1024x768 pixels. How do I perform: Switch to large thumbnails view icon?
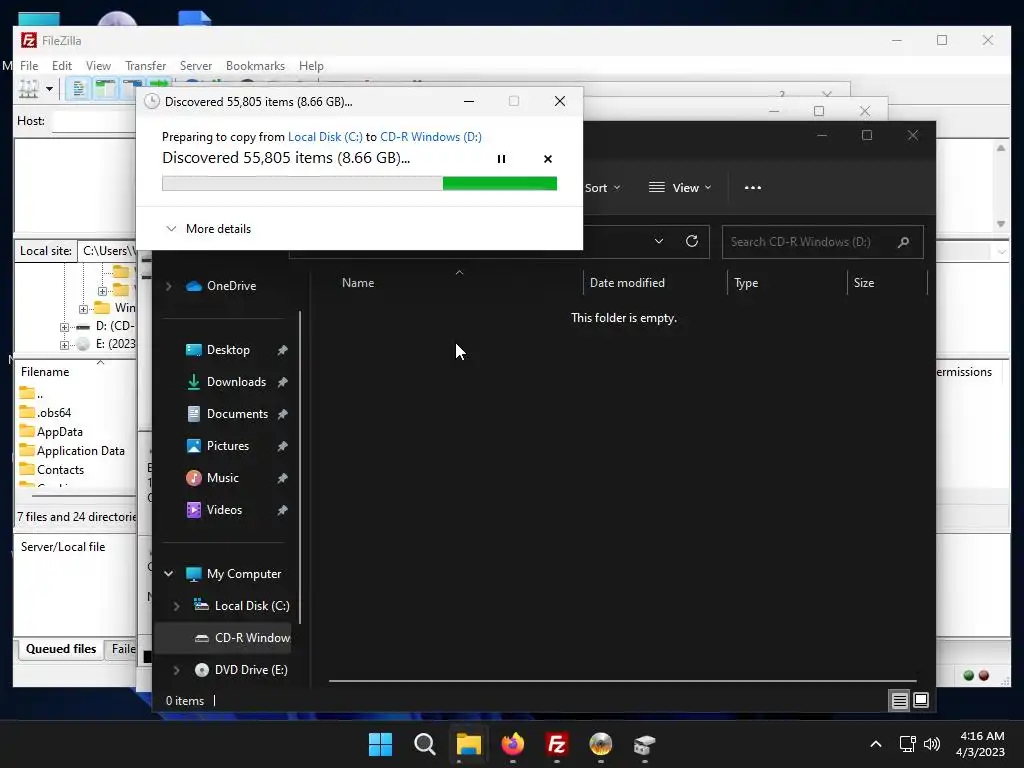(921, 700)
